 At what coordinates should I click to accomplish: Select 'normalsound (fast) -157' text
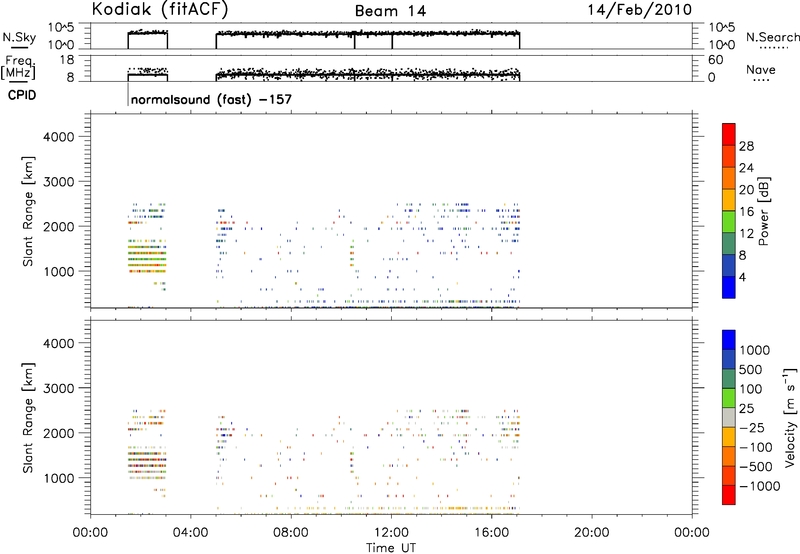click(211, 99)
